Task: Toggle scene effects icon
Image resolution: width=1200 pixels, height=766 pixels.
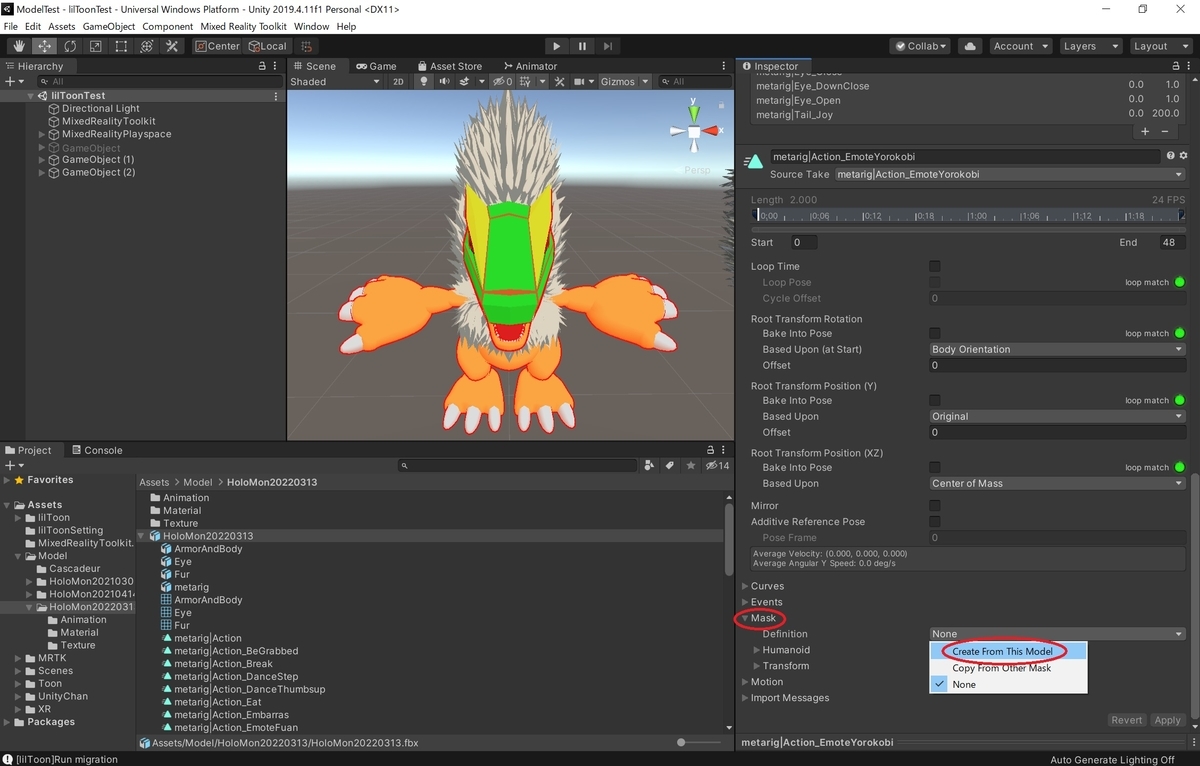Action: click(466, 82)
